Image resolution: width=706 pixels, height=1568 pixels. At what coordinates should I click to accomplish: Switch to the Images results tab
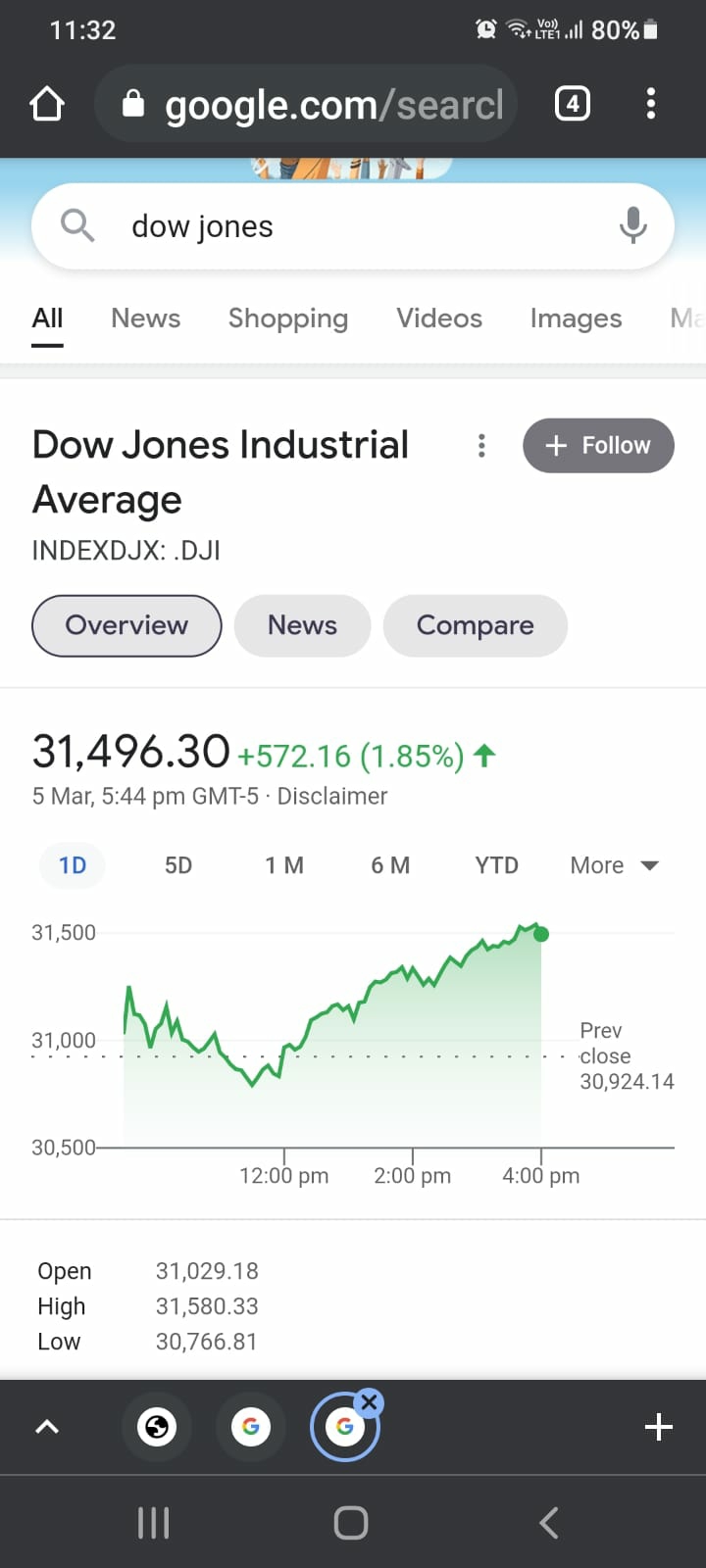(x=576, y=318)
